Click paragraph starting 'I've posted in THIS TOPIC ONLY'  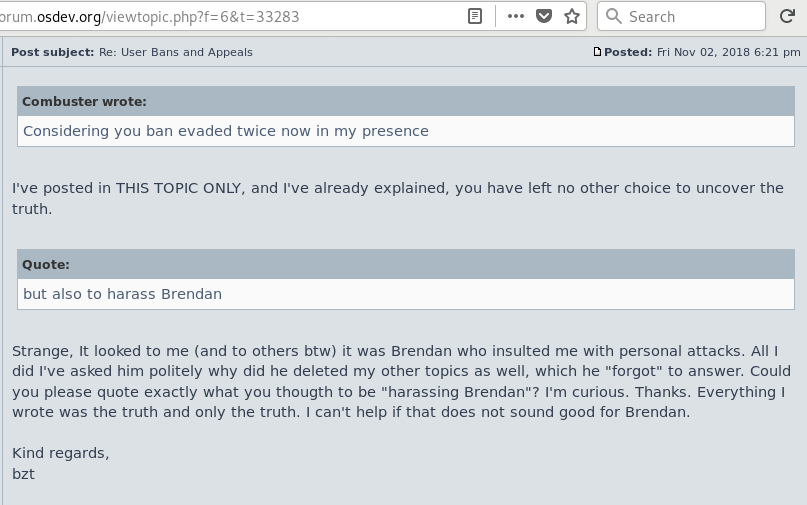(398, 198)
